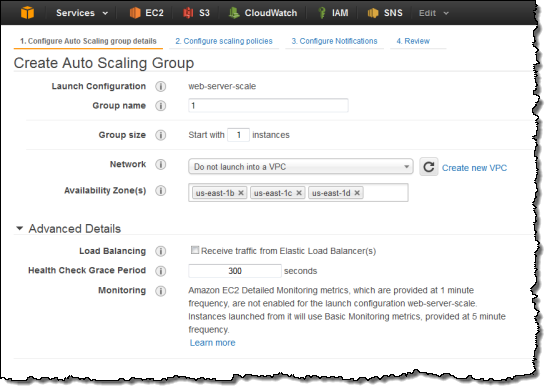
Task: Open SNS shortcut in top bar
Action: tap(385, 13)
